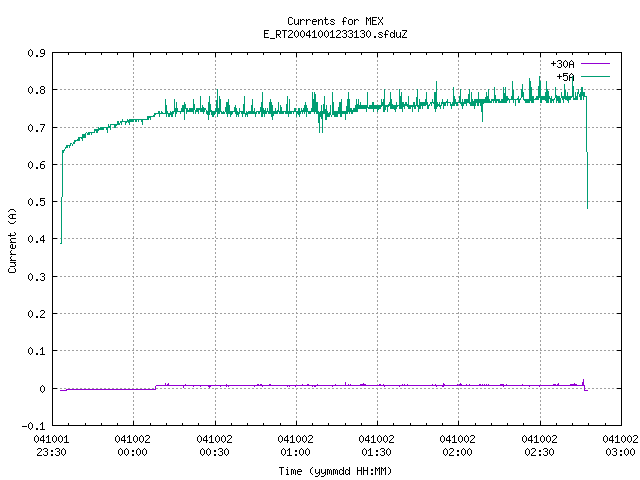Click the x-axis tick label 041002 00:00
640x480 pixels.
click(133, 446)
